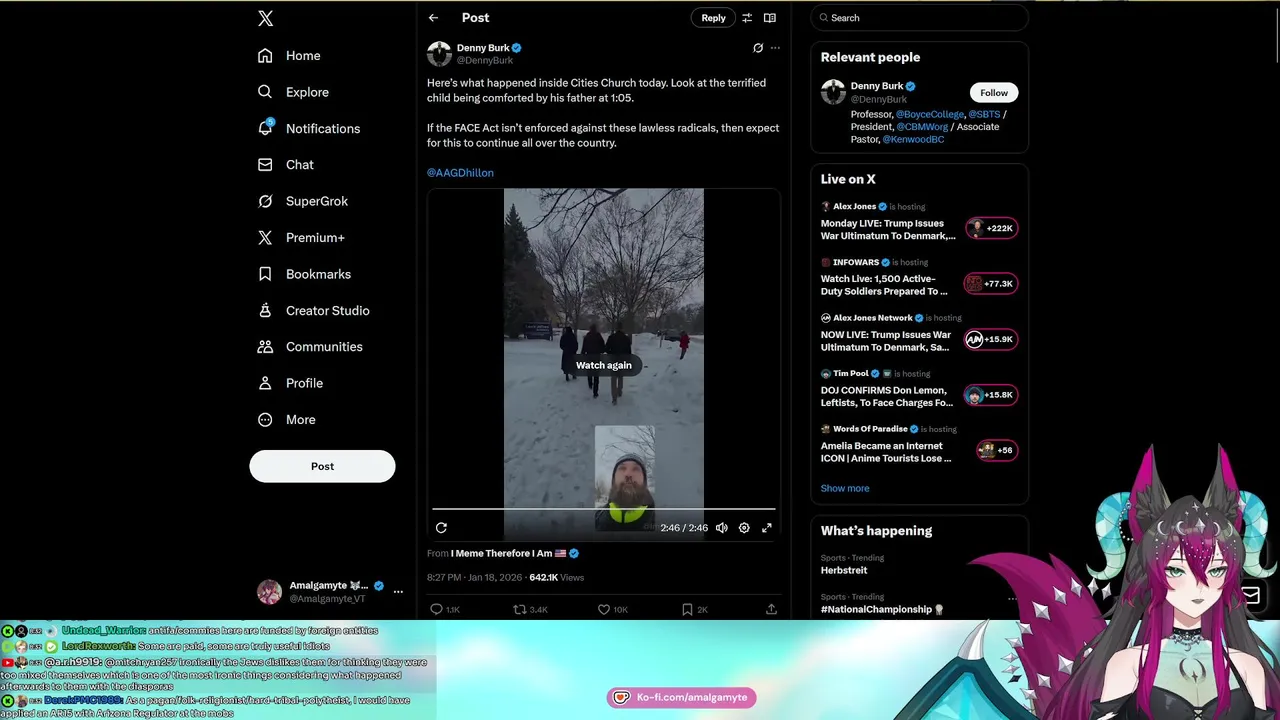Follow Denny Burk in Relevant people
The height and width of the screenshot is (720, 1280).
(x=994, y=93)
